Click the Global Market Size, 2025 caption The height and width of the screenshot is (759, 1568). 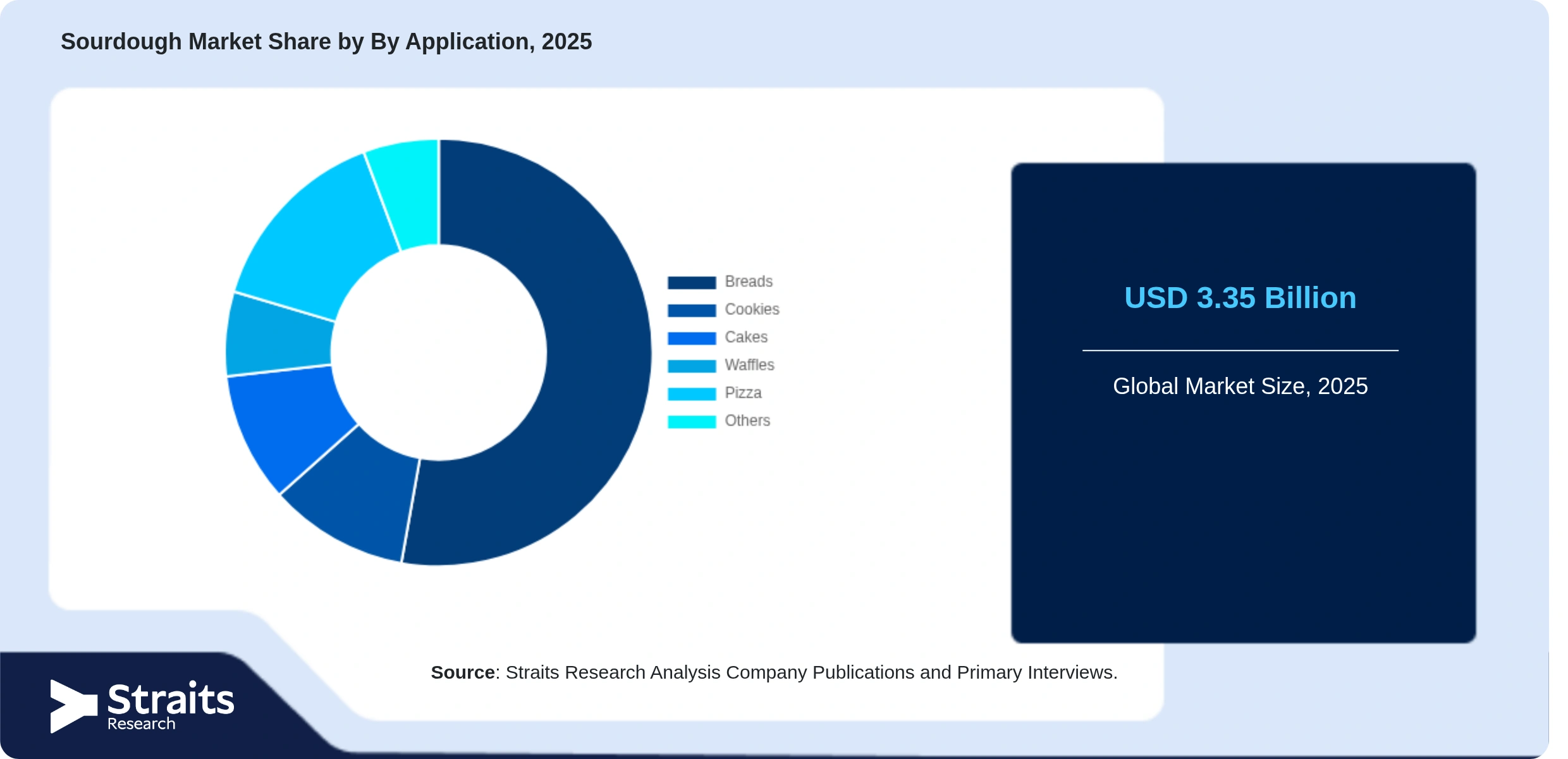(x=1240, y=386)
